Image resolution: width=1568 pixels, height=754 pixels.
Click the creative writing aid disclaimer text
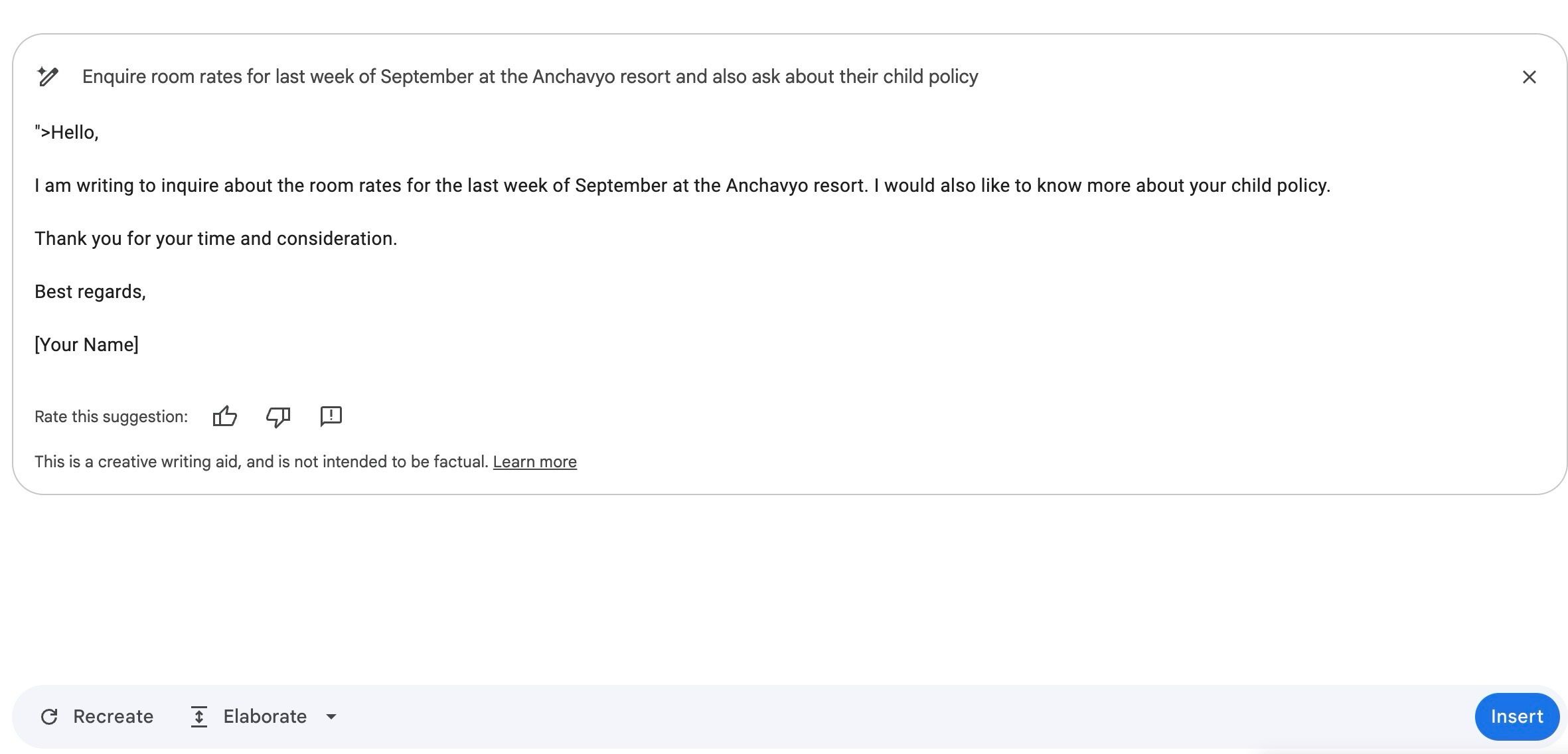click(x=261, y=462)
